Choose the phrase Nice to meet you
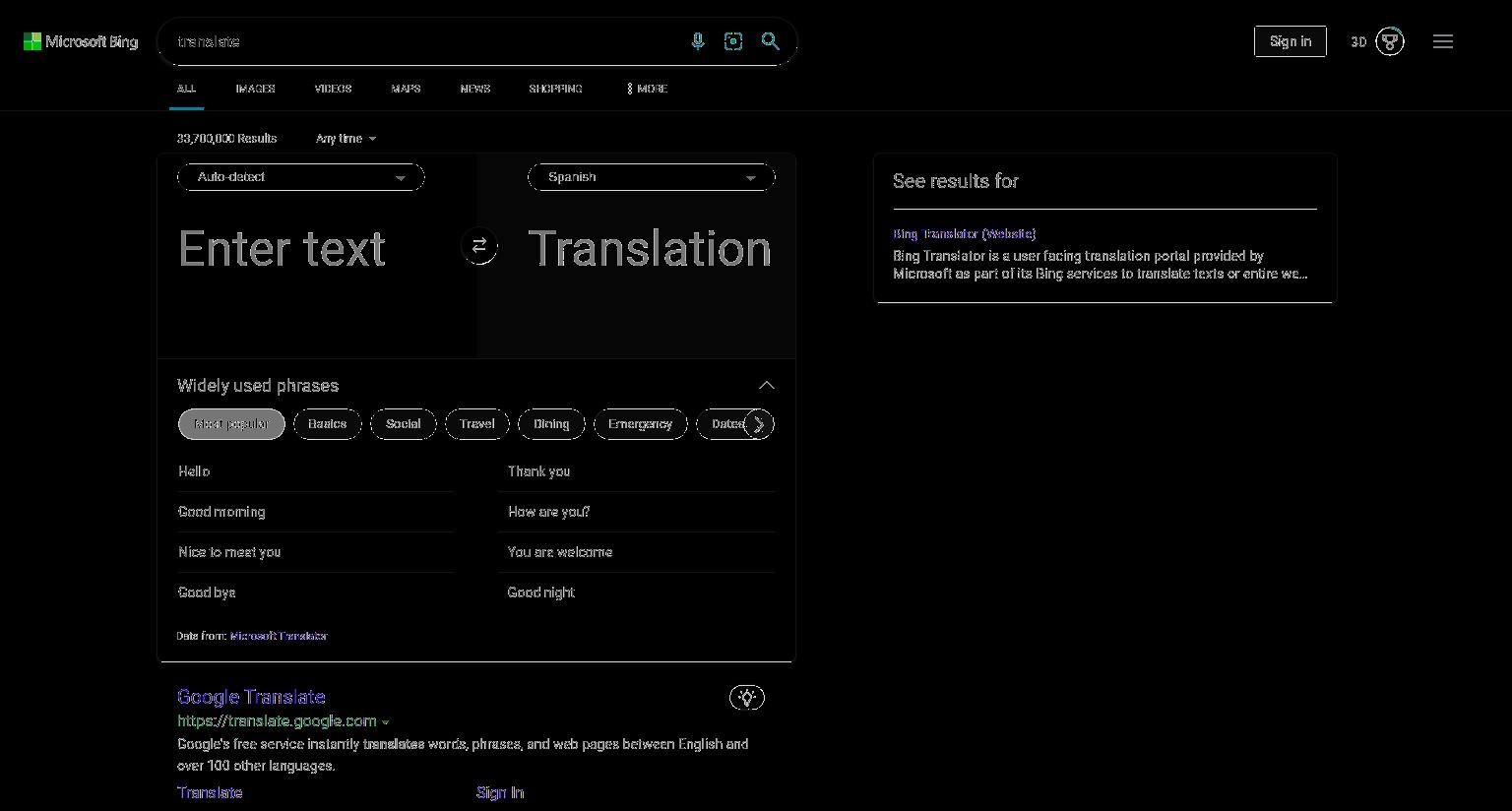Screen dimensions: 1512x811 click(229, 552)
